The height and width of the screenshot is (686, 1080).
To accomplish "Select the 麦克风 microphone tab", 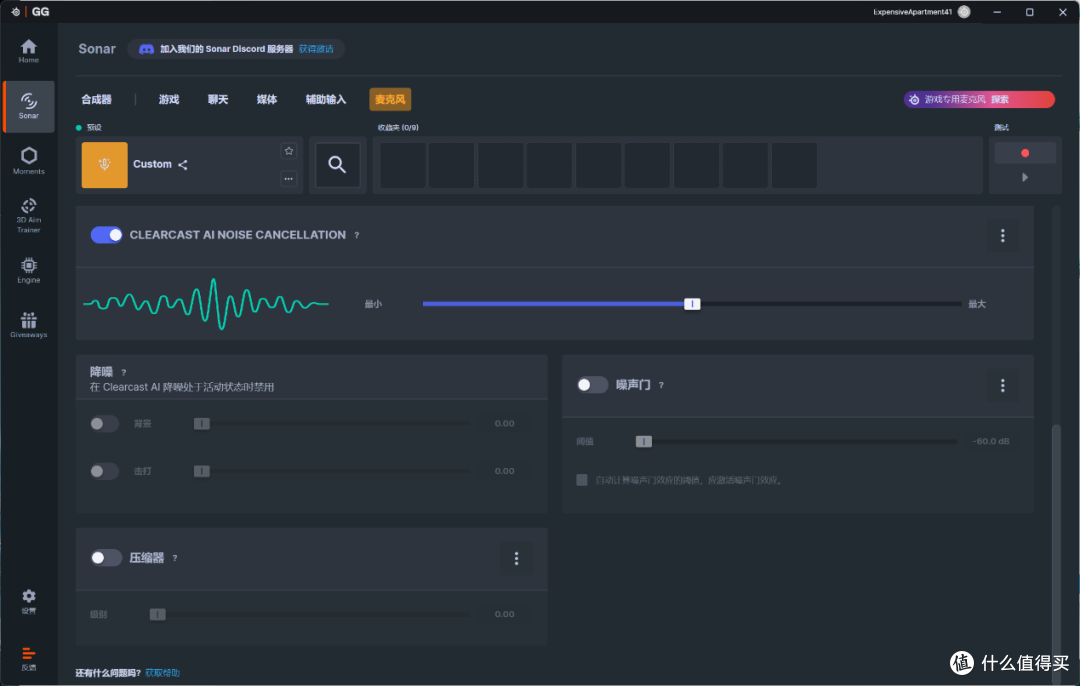I will coord(390,99).
